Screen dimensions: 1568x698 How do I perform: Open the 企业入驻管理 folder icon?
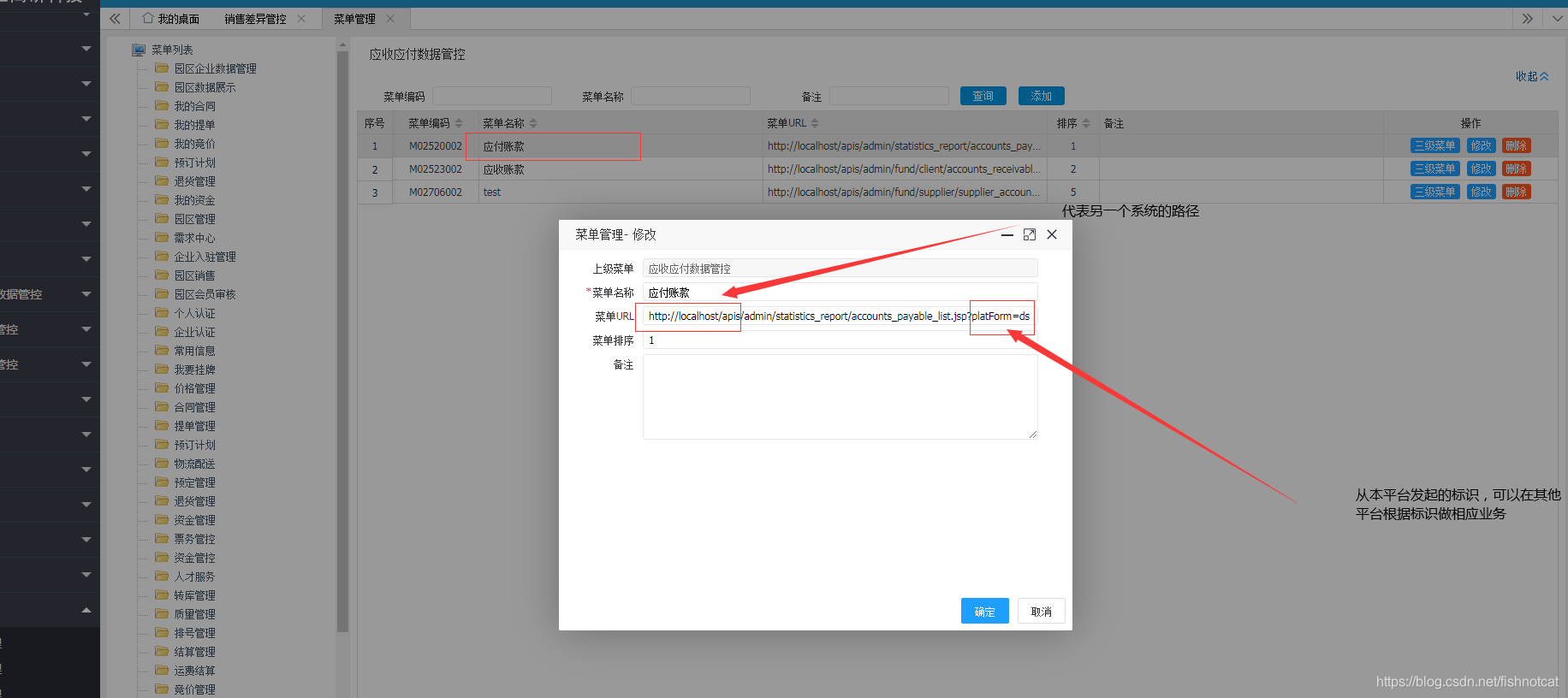pyautogui.click(x=162, y=256)
